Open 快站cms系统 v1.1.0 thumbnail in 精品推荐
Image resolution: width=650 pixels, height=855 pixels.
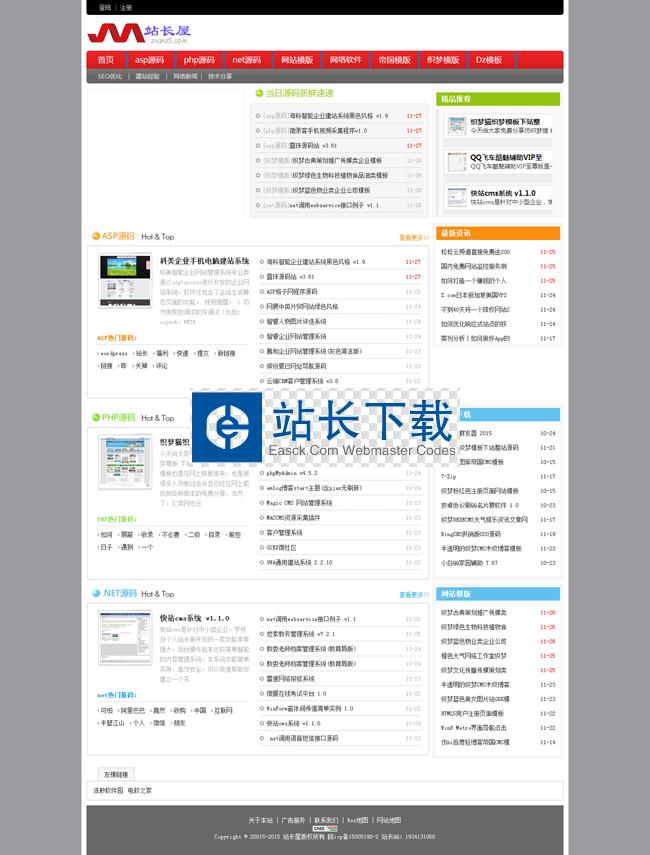click(456, 197)
